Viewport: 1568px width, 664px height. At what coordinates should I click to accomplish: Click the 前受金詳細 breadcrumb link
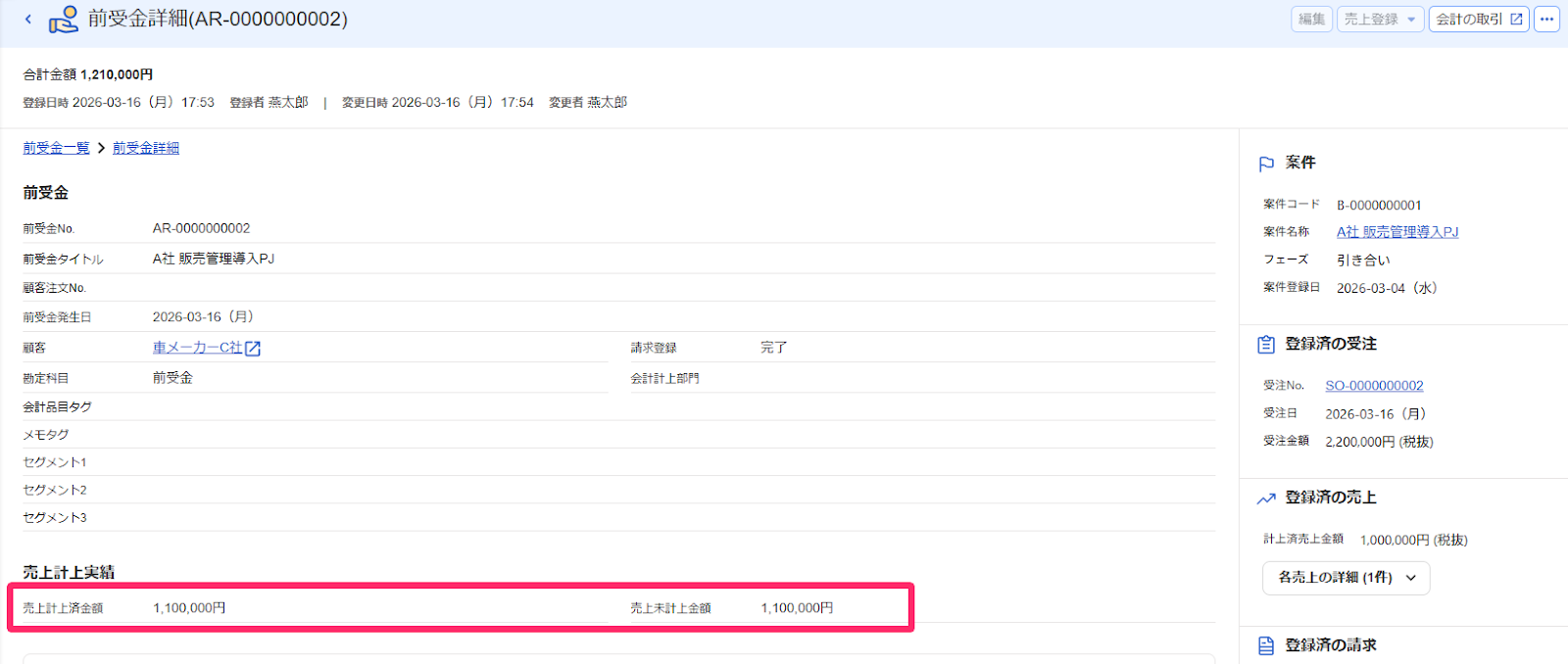click(x=146, y=148)
